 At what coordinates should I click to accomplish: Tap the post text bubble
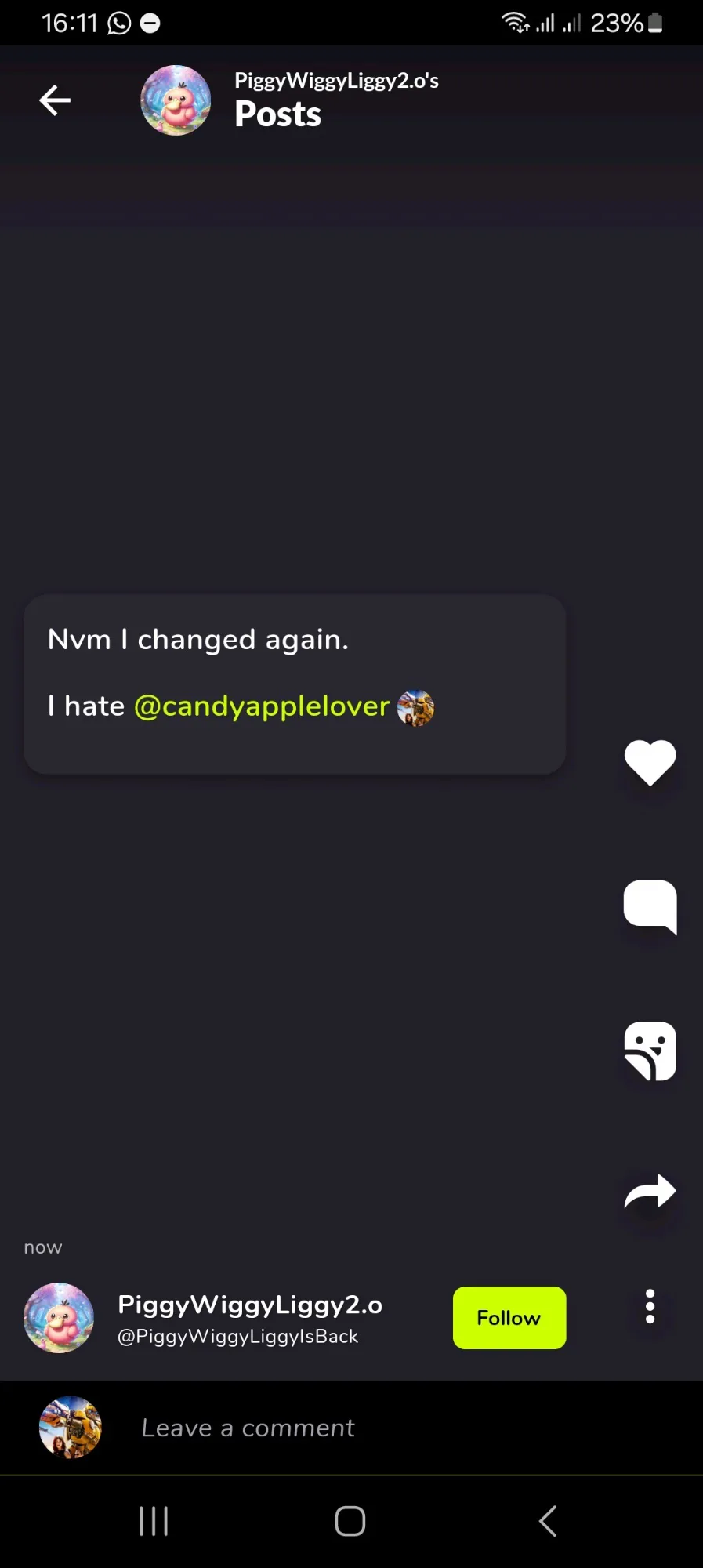[x=295, y=684]
